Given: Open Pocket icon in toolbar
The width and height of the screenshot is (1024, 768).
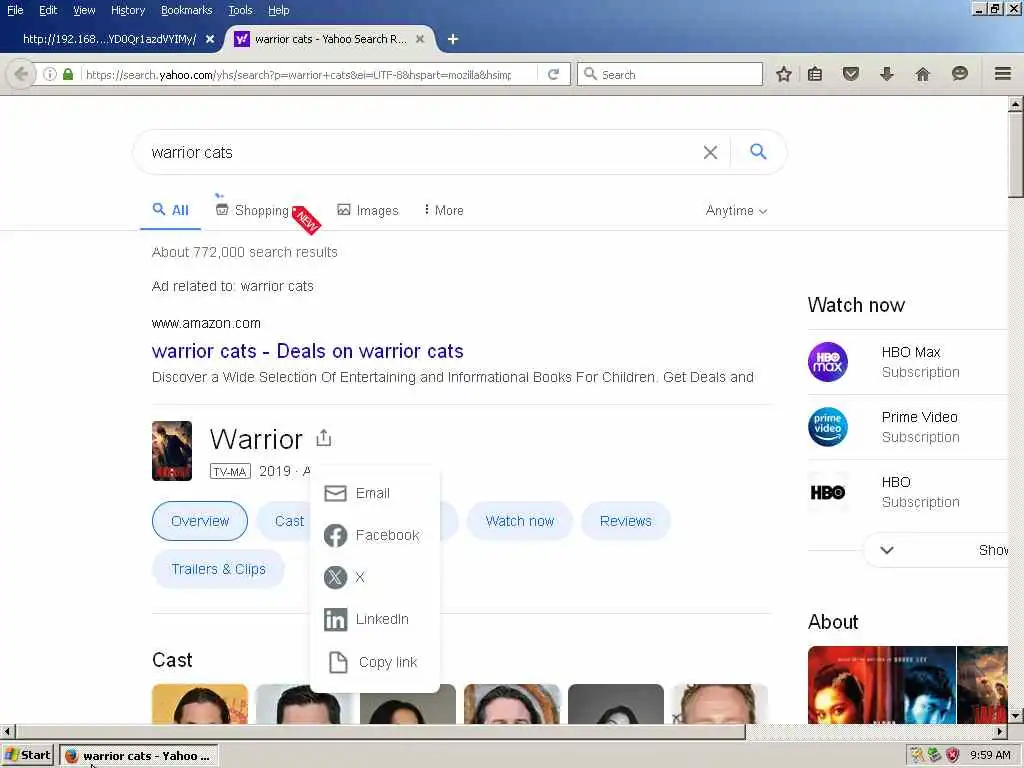Looking at the screenshot, I should [850, 74].
